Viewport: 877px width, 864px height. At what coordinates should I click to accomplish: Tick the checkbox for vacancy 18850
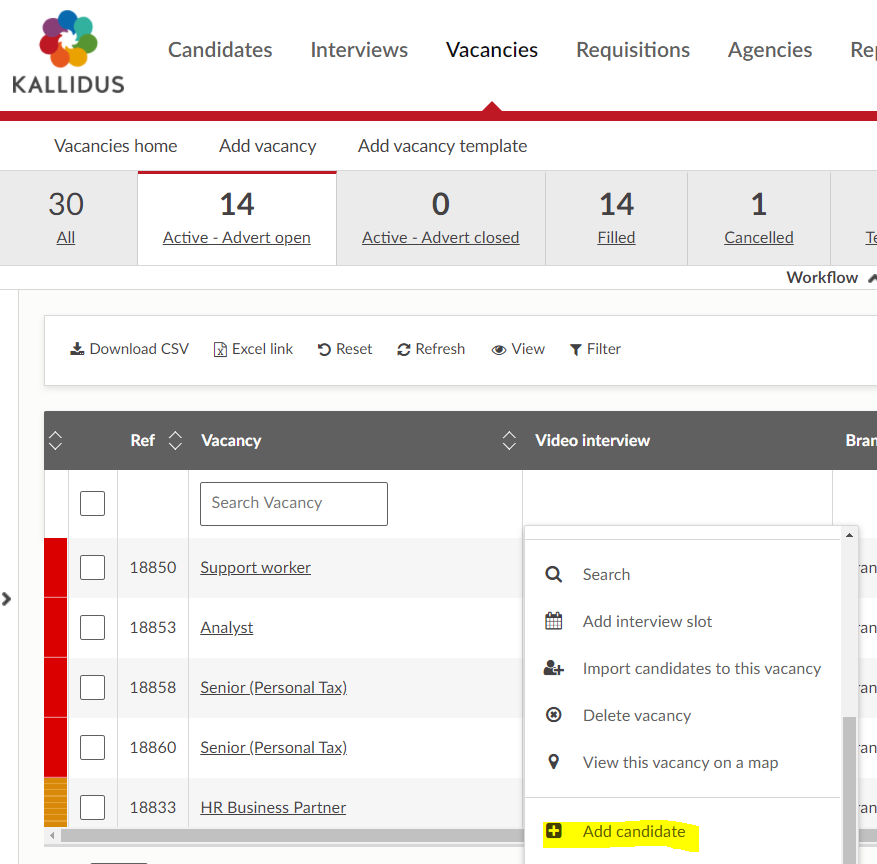92,567
